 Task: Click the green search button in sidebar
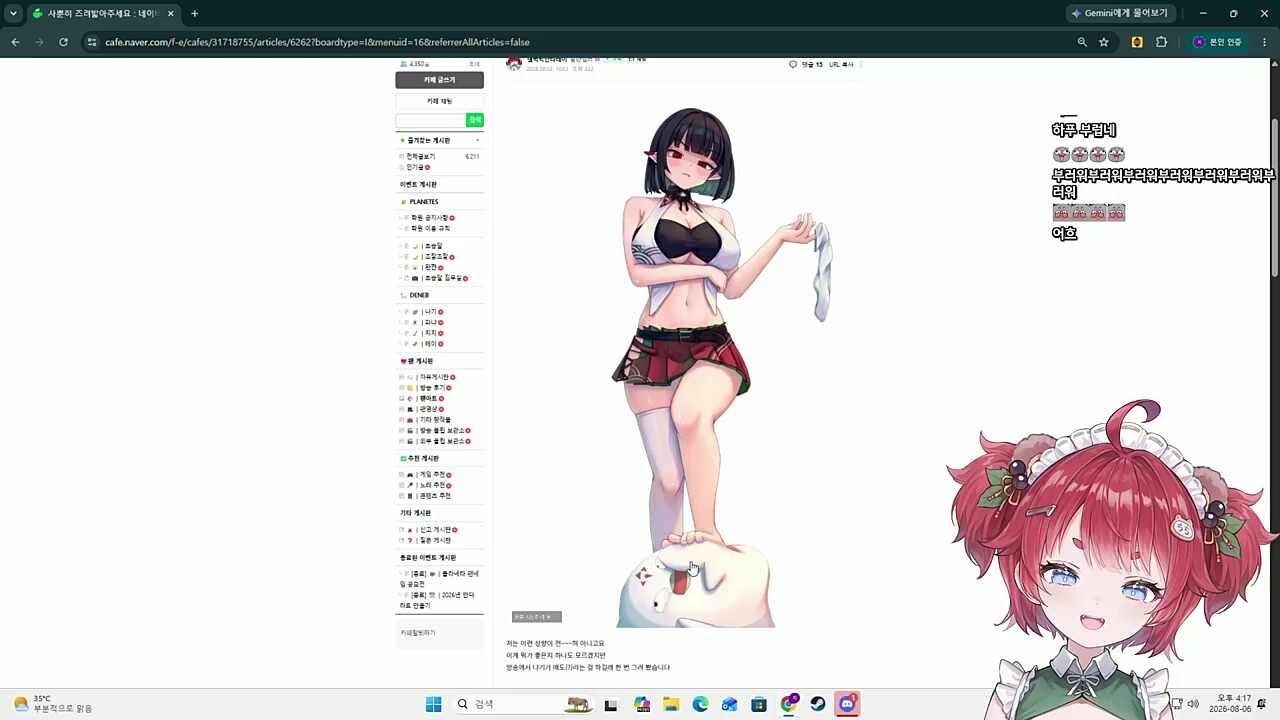(x=475, y=120)
